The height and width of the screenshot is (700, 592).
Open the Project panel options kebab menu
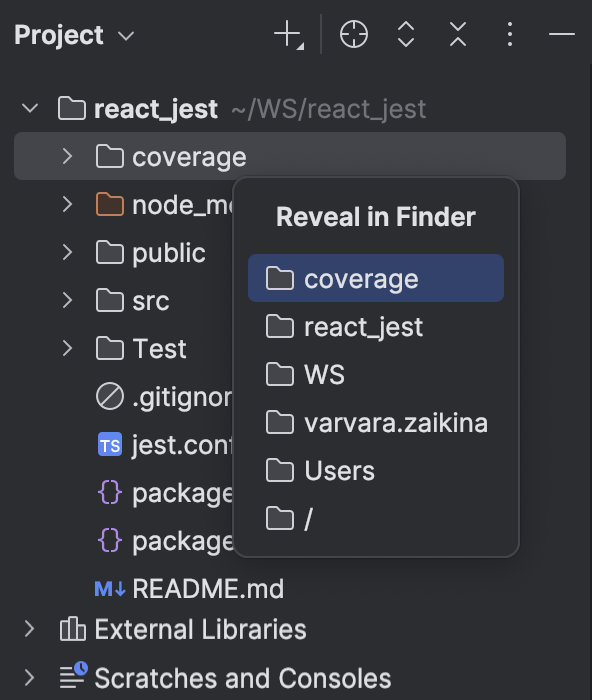point(510,34)
